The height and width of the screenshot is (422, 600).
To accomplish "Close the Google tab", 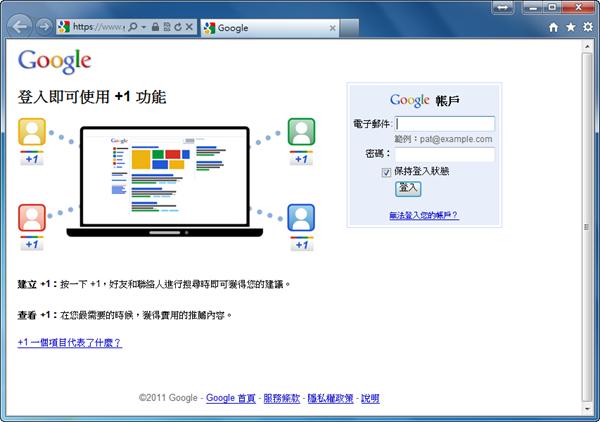I will (x=333, y=28).
